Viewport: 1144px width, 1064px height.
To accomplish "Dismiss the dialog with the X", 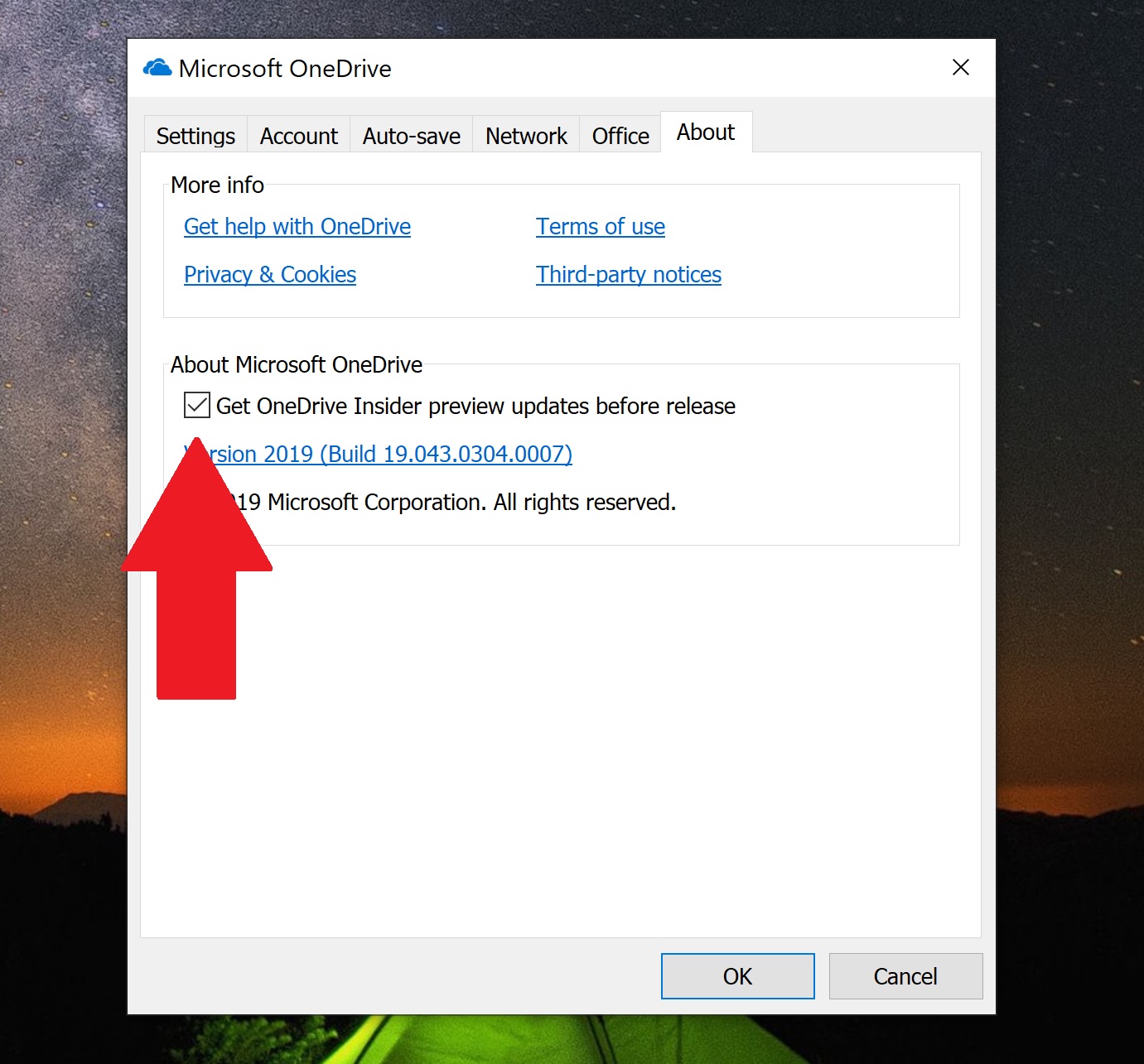I will pyautogui.click(x=960, y=67).
